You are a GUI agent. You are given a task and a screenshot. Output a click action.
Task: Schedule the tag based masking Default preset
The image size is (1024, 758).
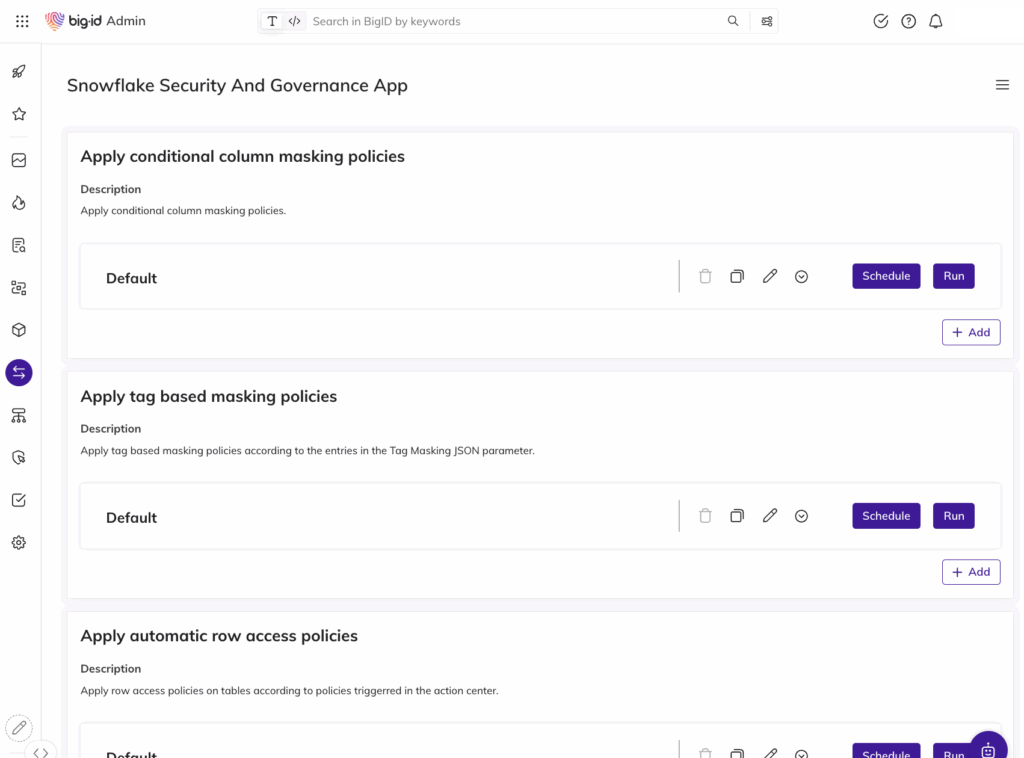tap(886, 516)
